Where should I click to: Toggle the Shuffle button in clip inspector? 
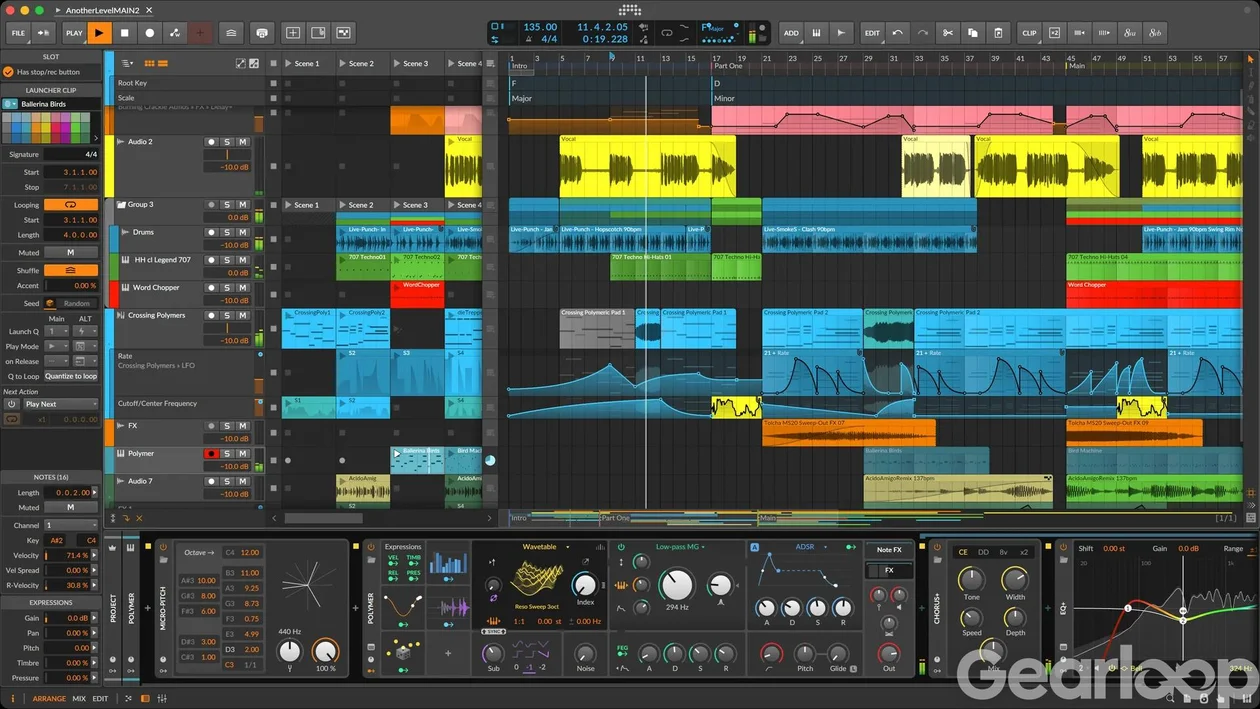(71, 270)
